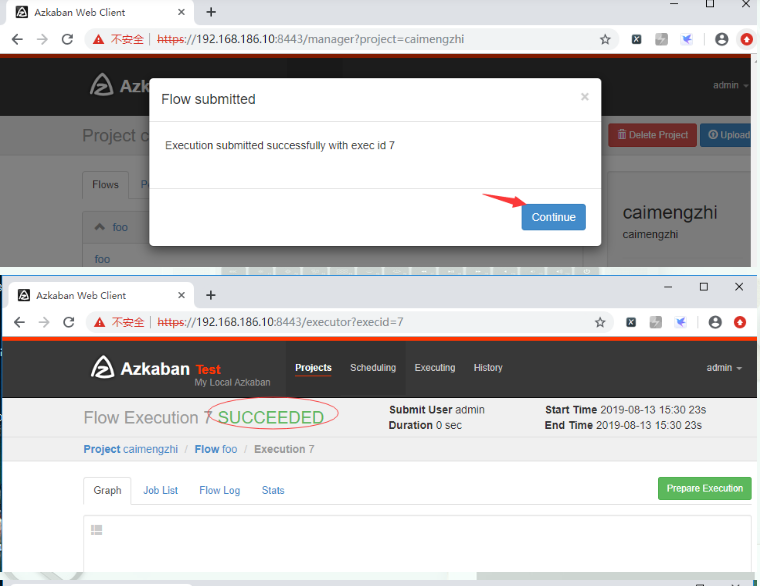Select Graph tab
760x586 pixels.
pyautogui.click(x=107, y=491)
